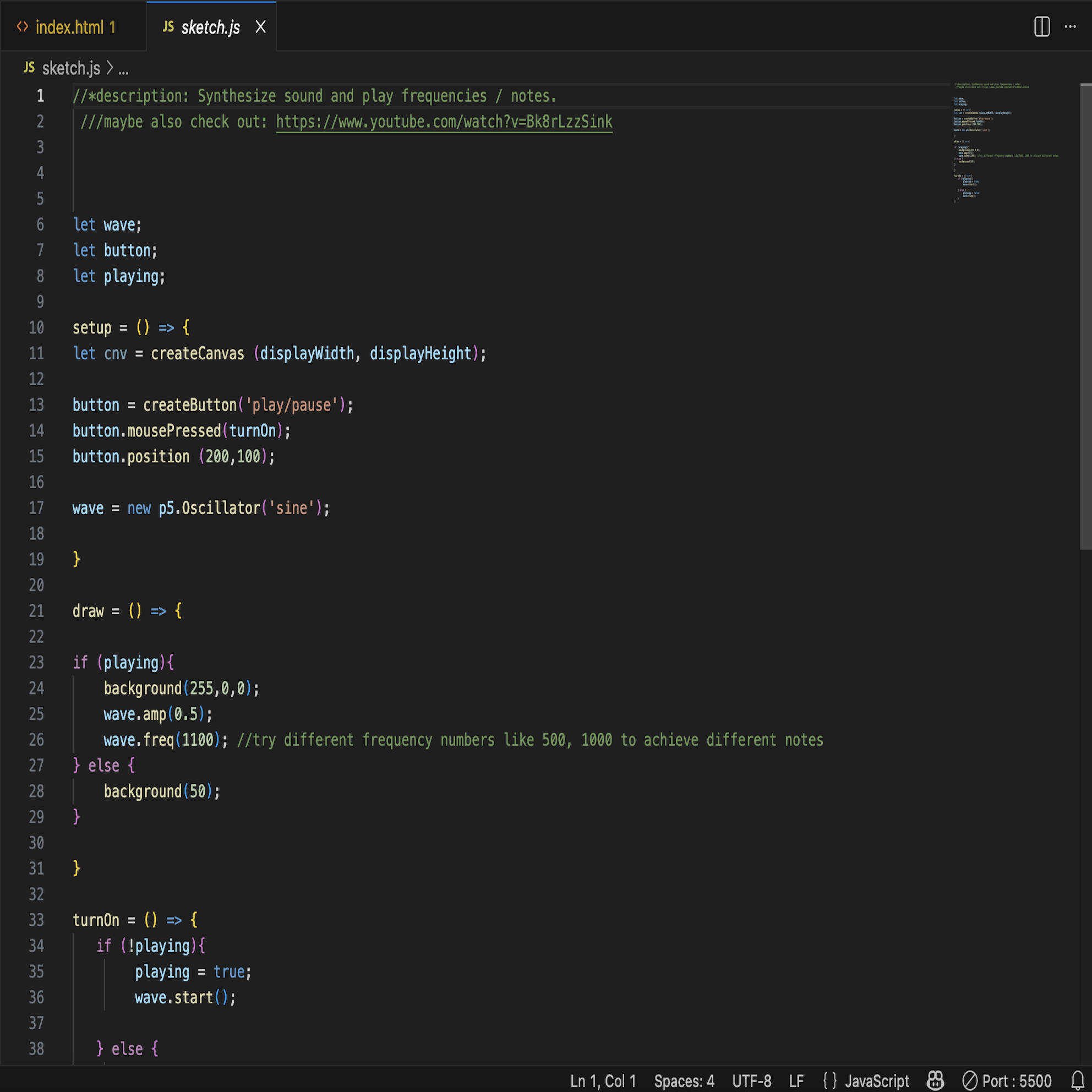Screen dimensions: 1092x1092
Task: Click 'p5.Oscillator' on line 17
Action: [209, 507]
